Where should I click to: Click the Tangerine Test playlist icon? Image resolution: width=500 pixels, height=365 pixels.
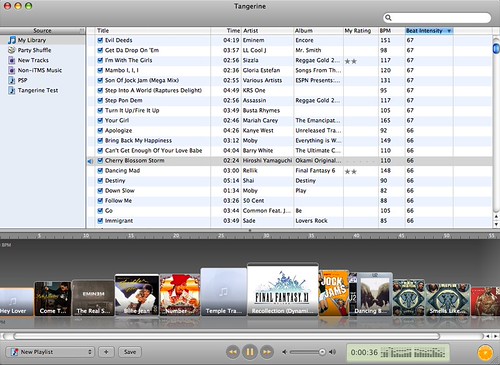(x=12, y=90)
